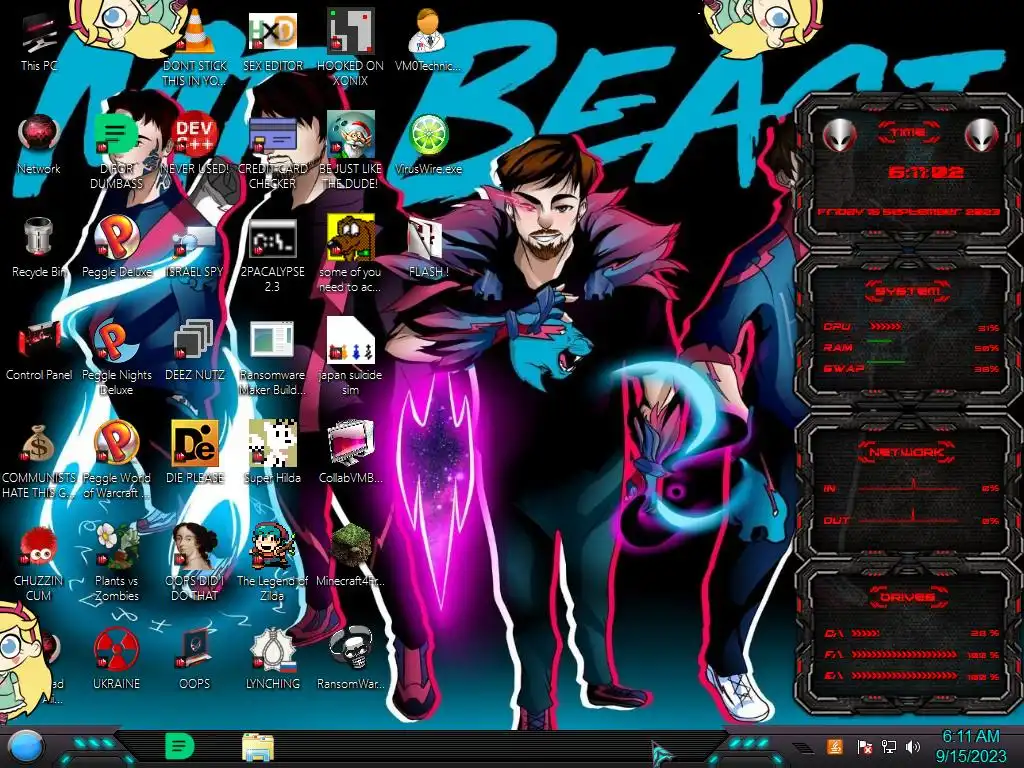Launch The Legend of Zilda icon
The height and width of the screenshot is (768, 1024).
(x=272, y=564)
